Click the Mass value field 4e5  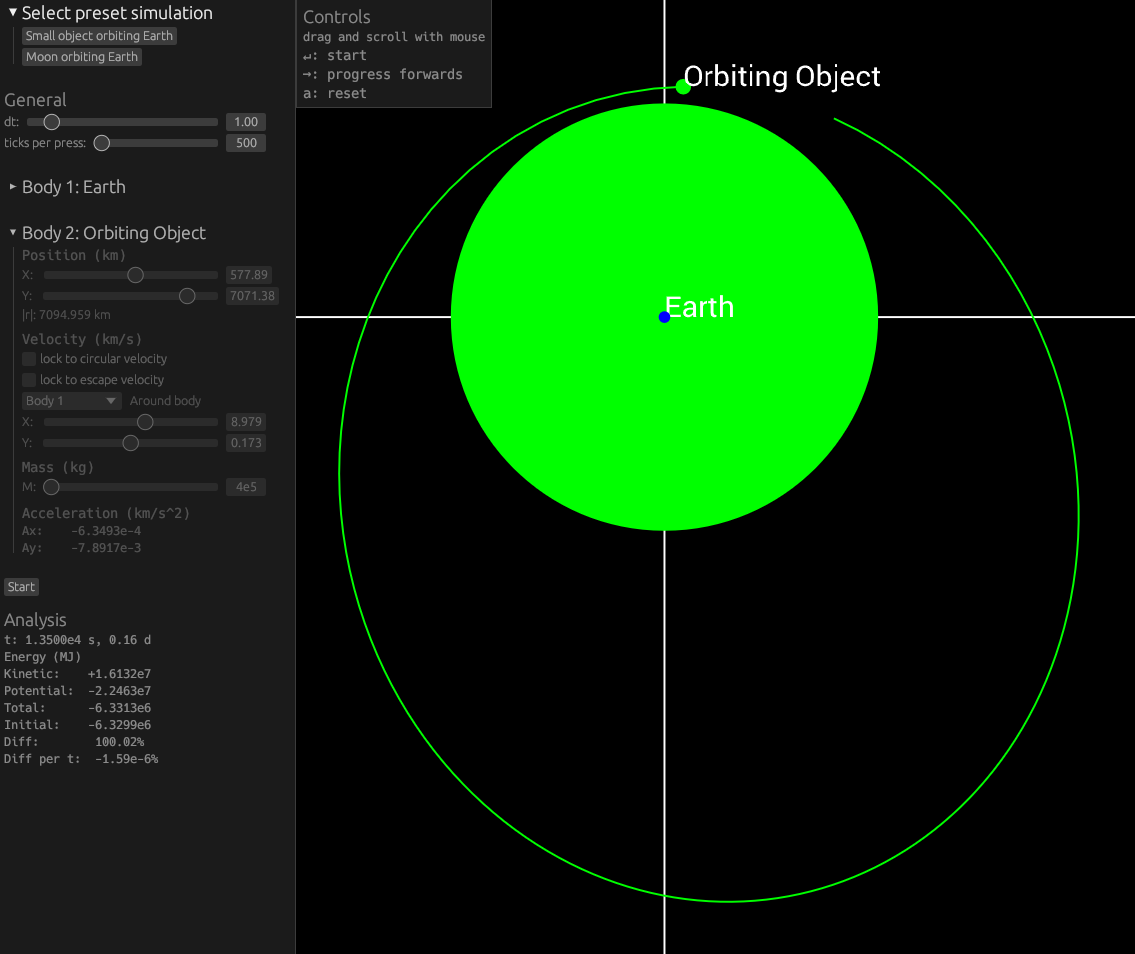tap(245, 488)
